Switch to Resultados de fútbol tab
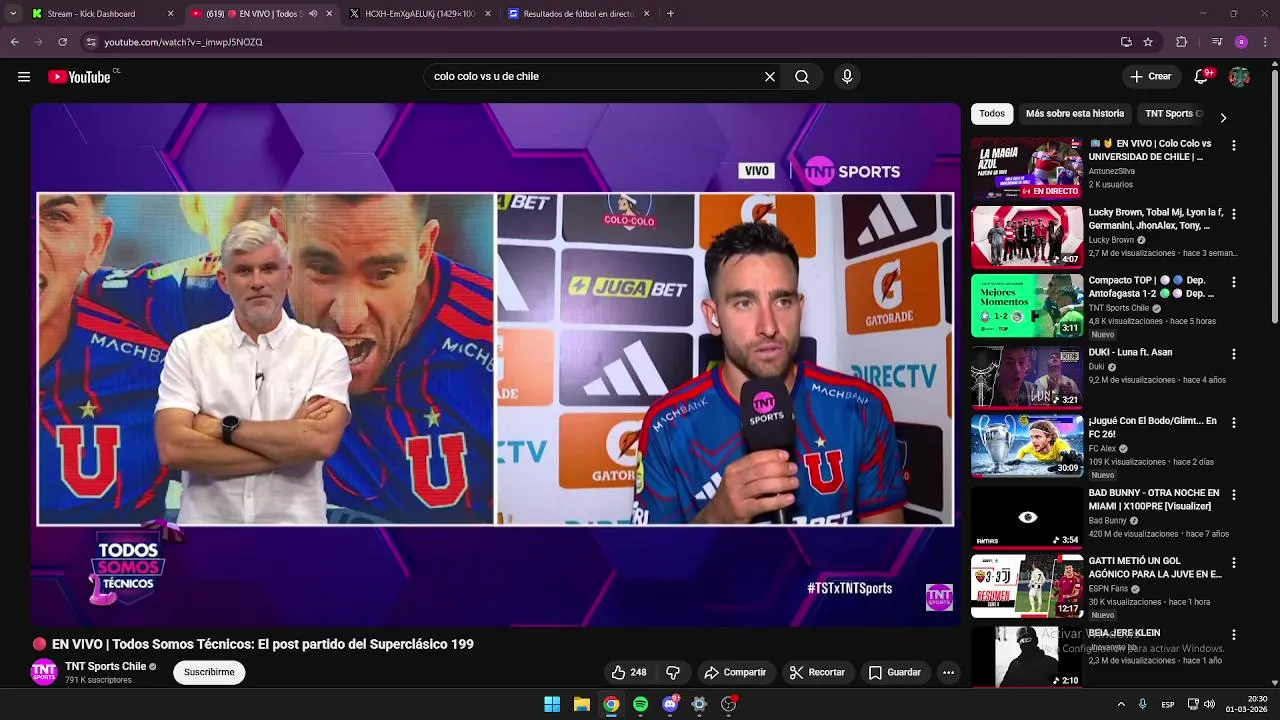 click(579, 14)
